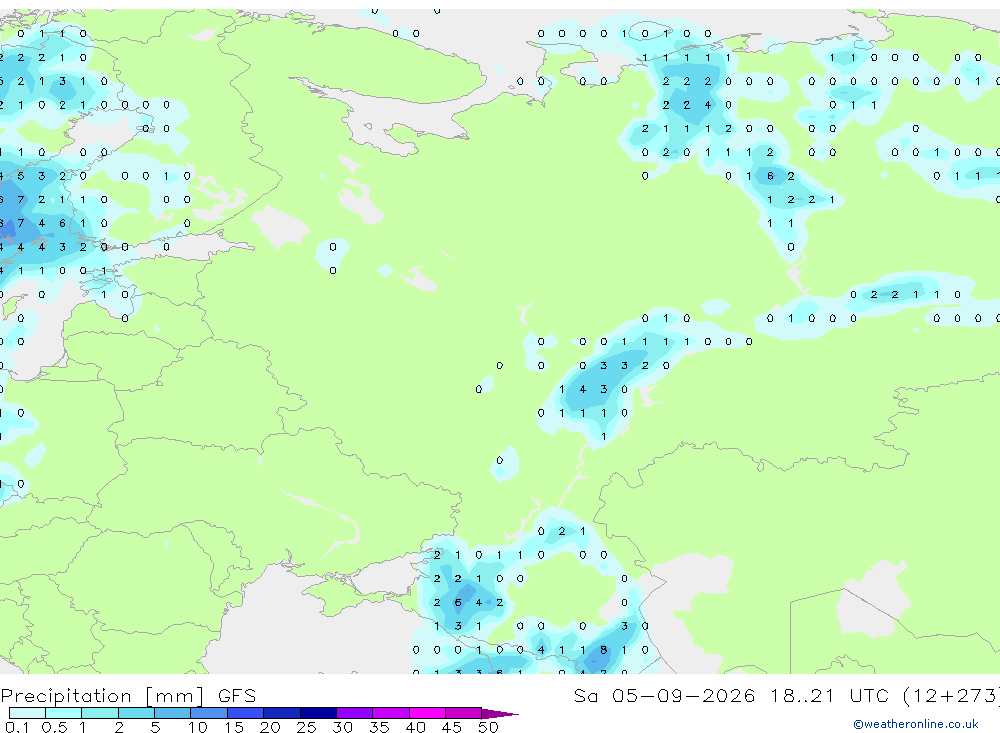Click the 1–2 mm legend color swatch
The width and height of the screenshot is (1000, 733).
tap(100, 713)
